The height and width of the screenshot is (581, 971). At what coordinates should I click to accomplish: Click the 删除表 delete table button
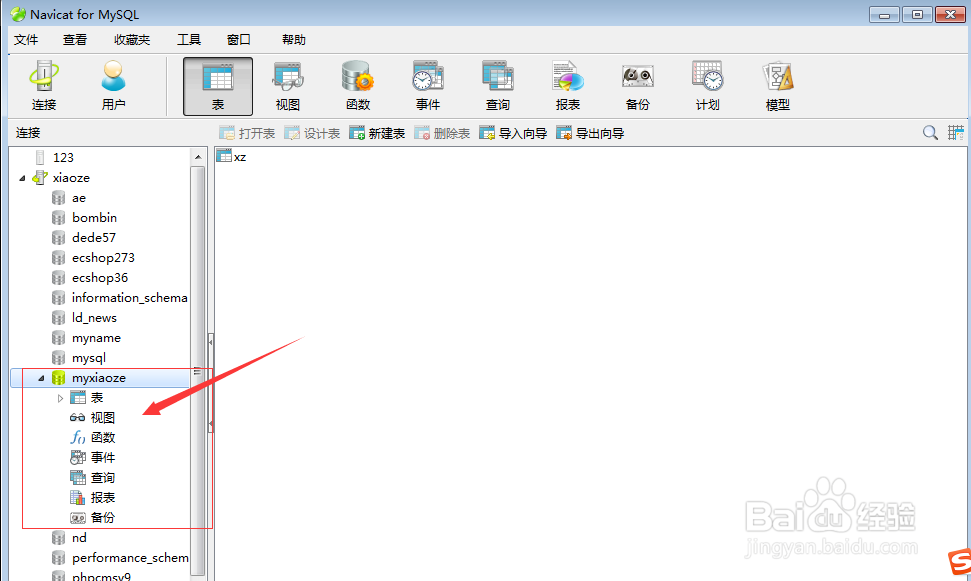pyautogui.click(x=442, y=133)
